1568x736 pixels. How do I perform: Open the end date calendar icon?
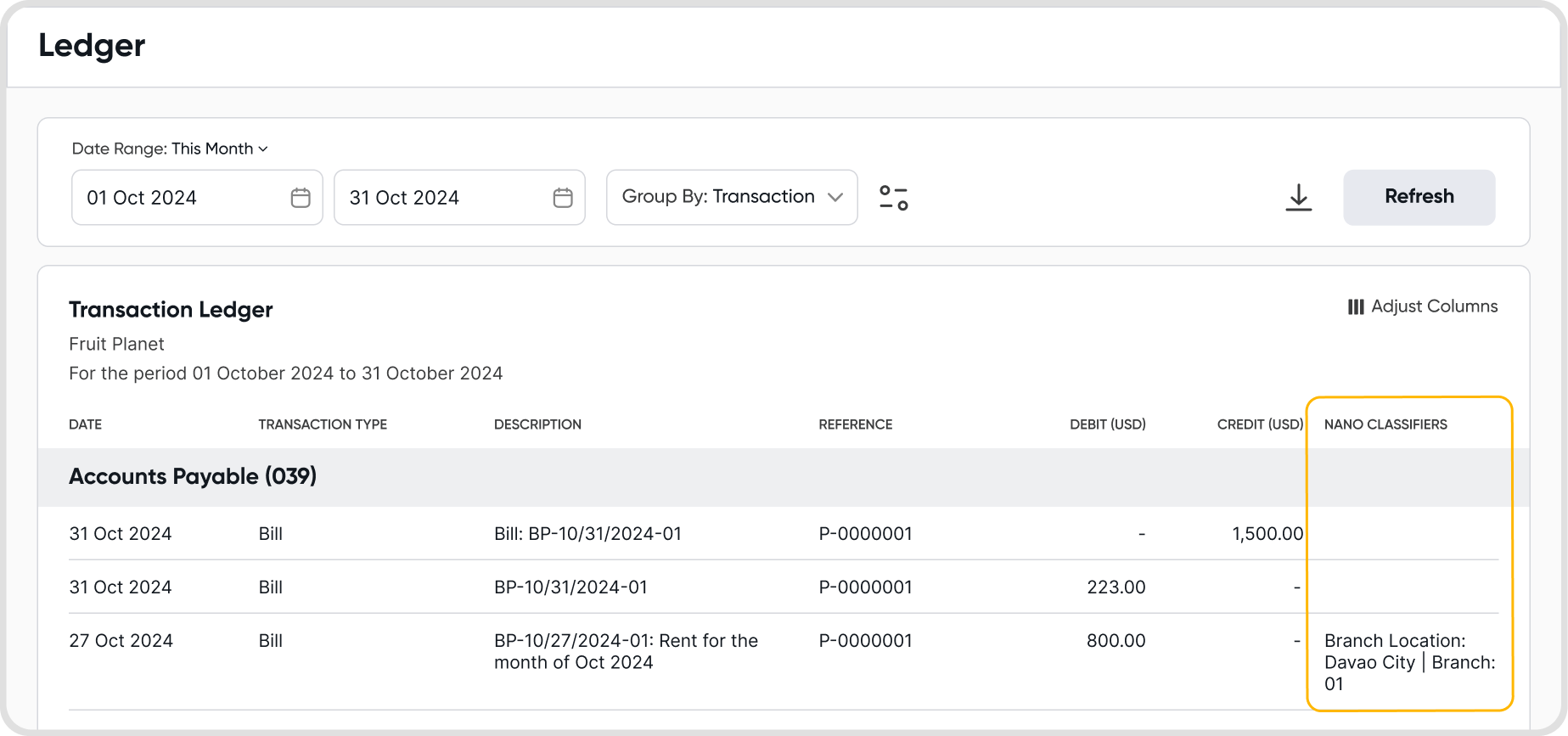pyautogui.click(x=563, y=198)
